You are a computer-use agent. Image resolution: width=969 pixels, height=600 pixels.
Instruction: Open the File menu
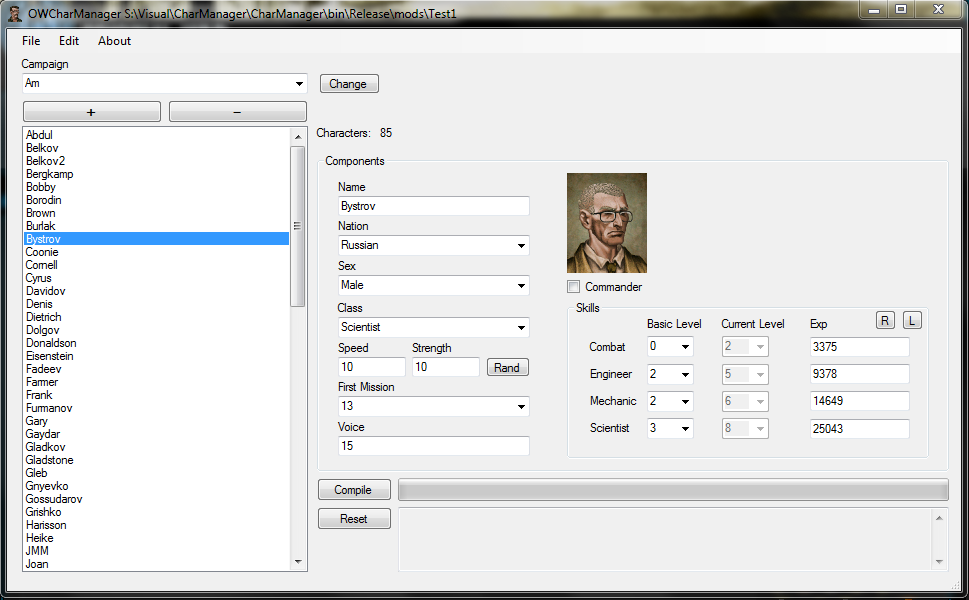pos(31,41)
